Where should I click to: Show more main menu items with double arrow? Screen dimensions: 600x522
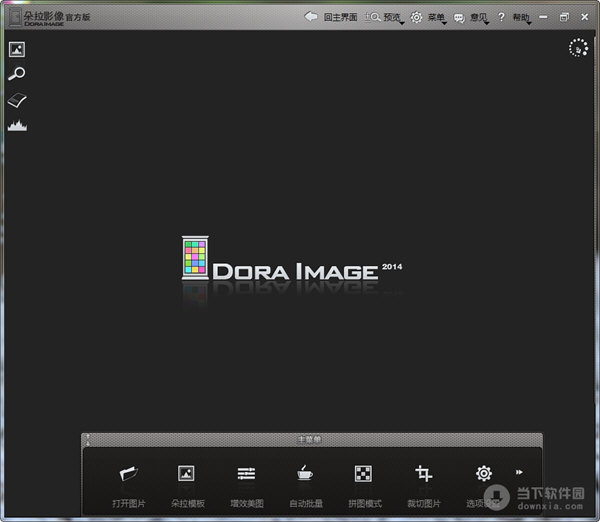pyautogui.click(x=519, y=472)
